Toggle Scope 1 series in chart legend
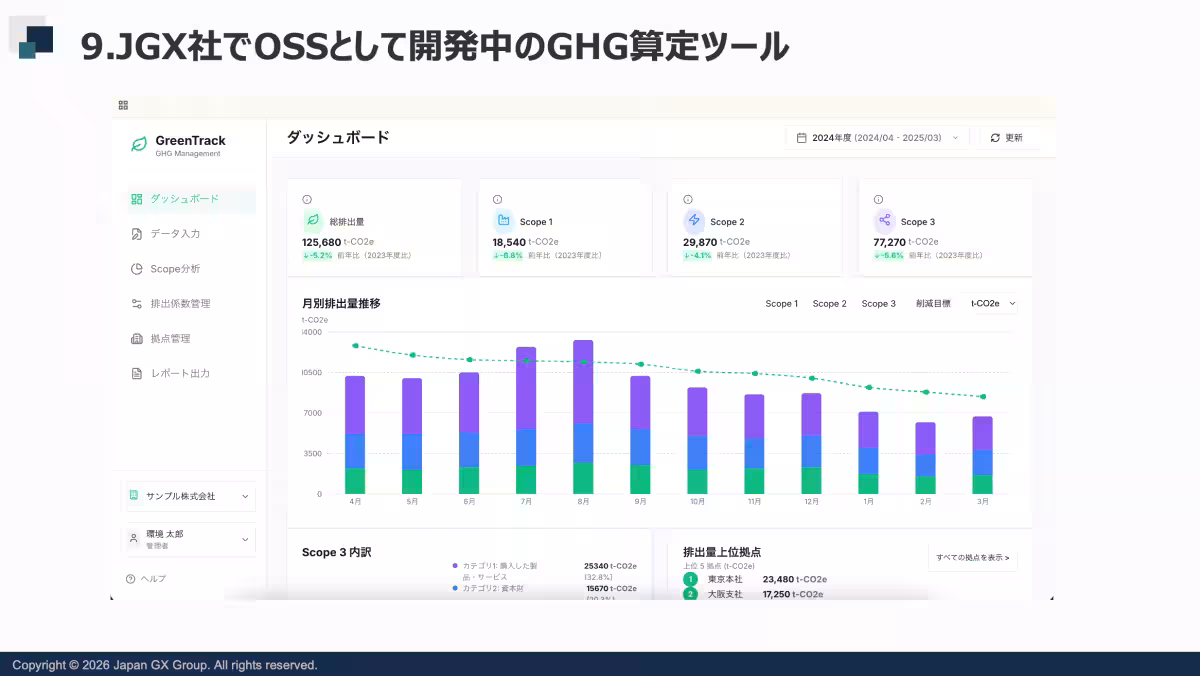Screen dimensions: 1200x676 (781, 303)
